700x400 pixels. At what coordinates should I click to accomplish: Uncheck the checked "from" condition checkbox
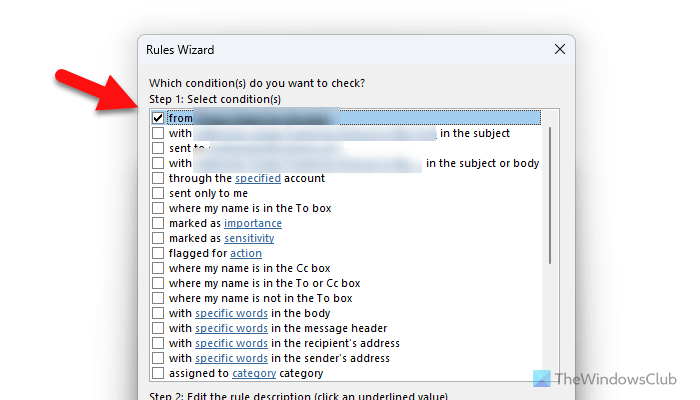click(x=158, y=118)
